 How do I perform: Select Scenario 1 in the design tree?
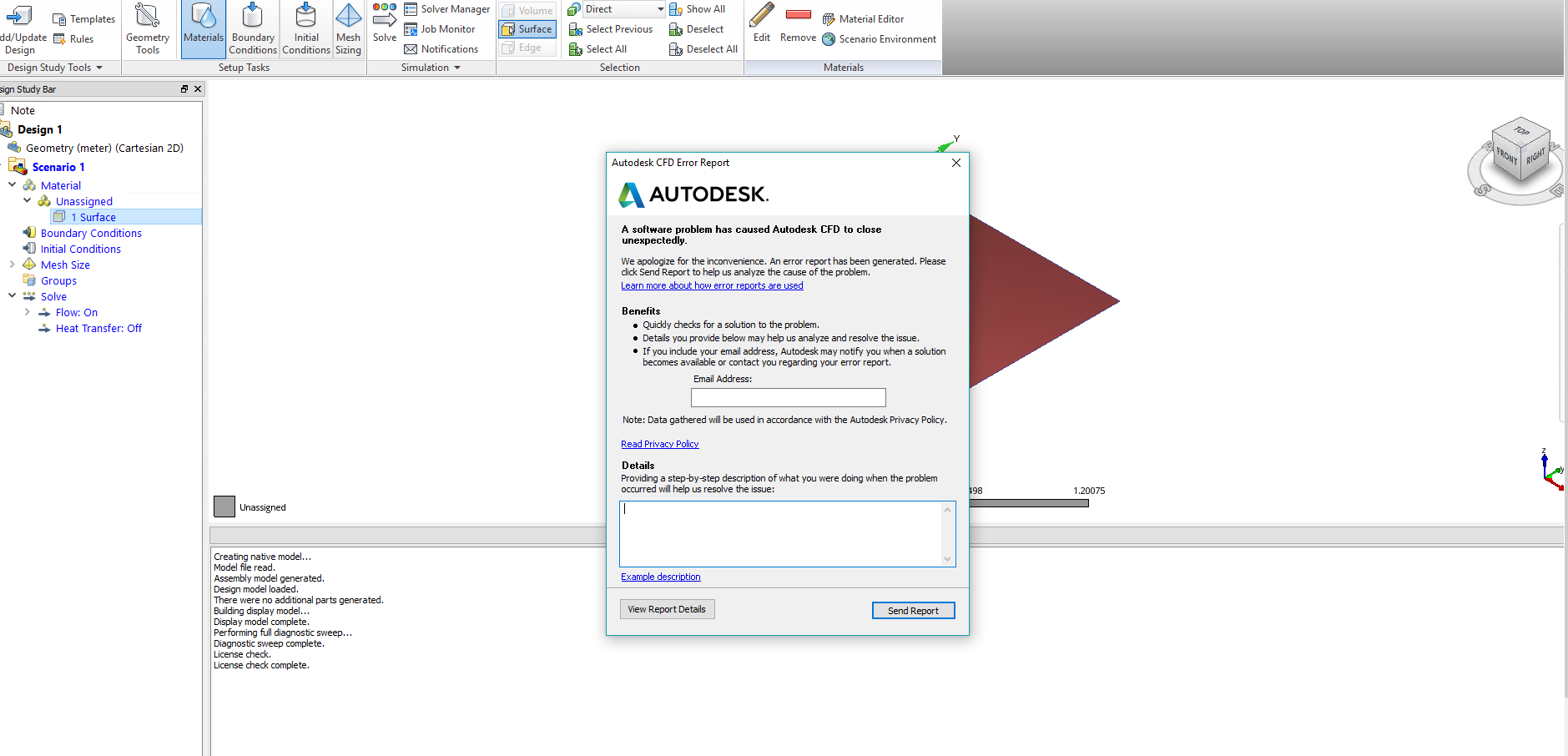point(58,167)
